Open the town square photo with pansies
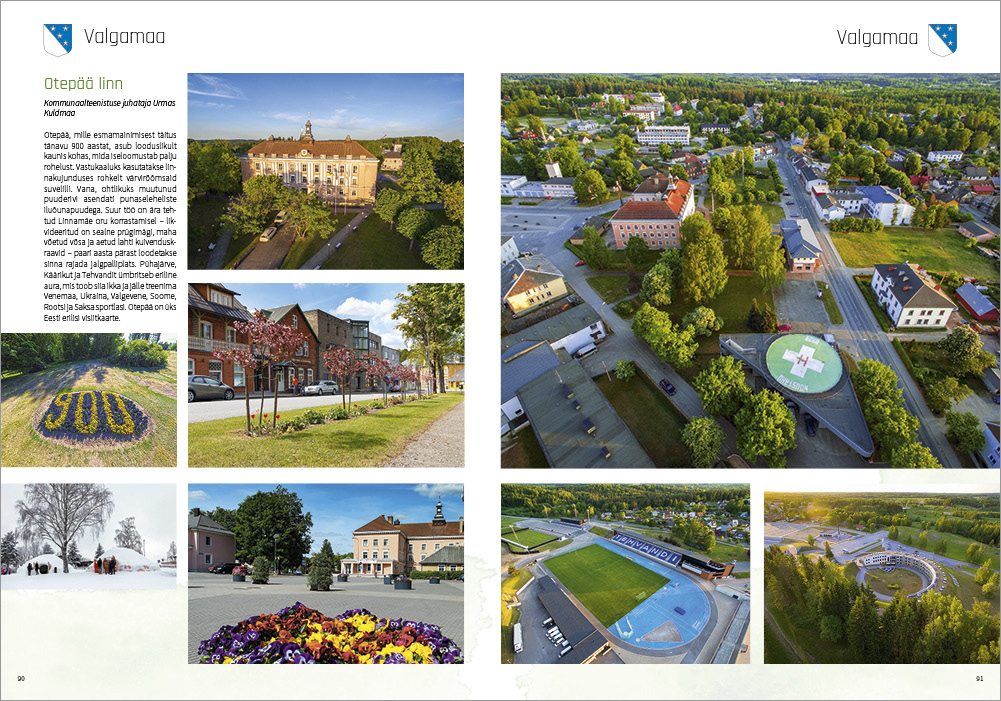Image resolution: width=1001 pixels, height=701 pixels. [326, 573]
